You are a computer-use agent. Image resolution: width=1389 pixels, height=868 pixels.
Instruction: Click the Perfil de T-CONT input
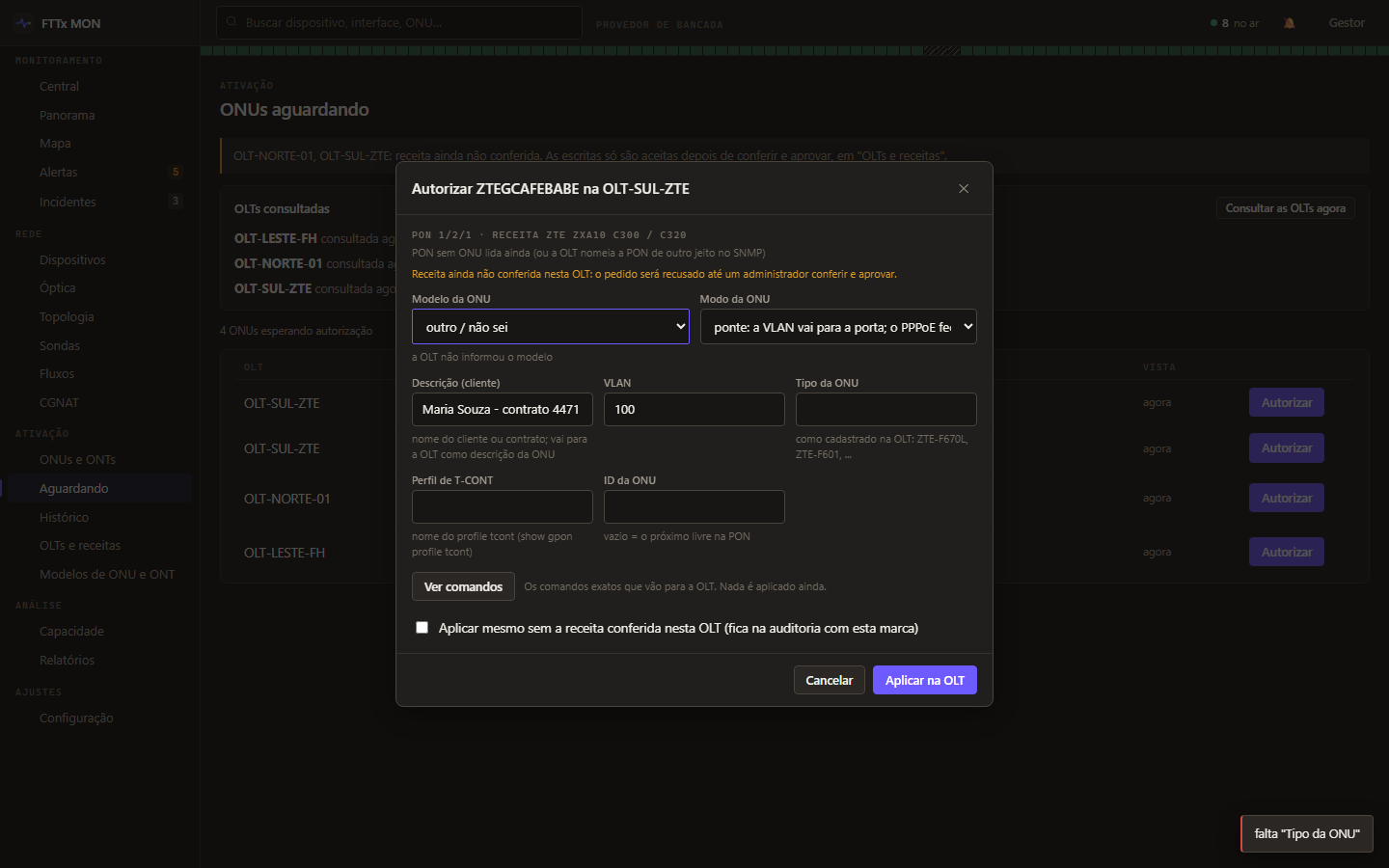[503, 506]
